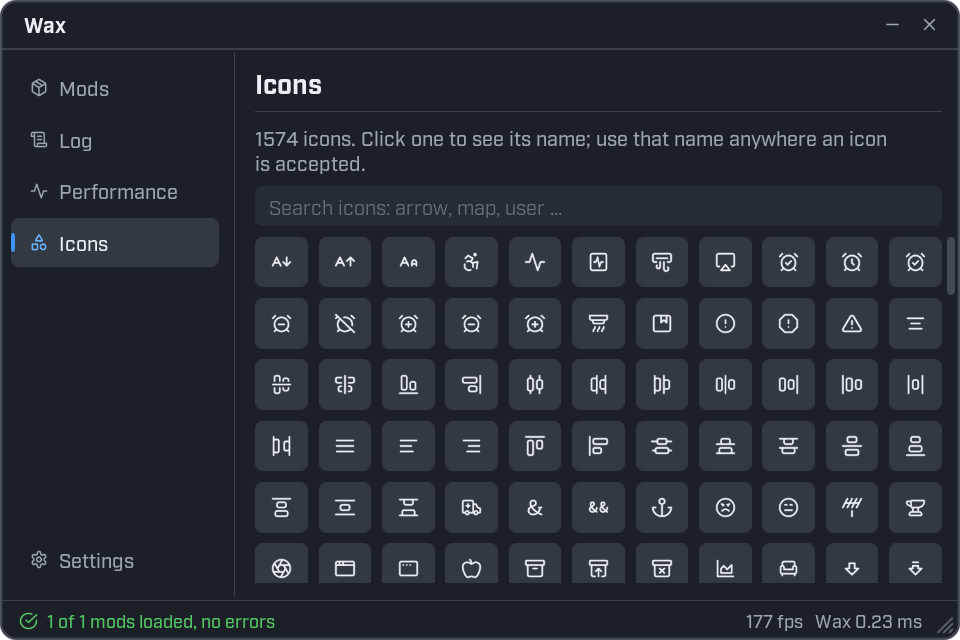Image resolution: width=960 pixels, height=640 pixels.
Task: Choose the align start vertical icon
Action: (x=598, y=446)
